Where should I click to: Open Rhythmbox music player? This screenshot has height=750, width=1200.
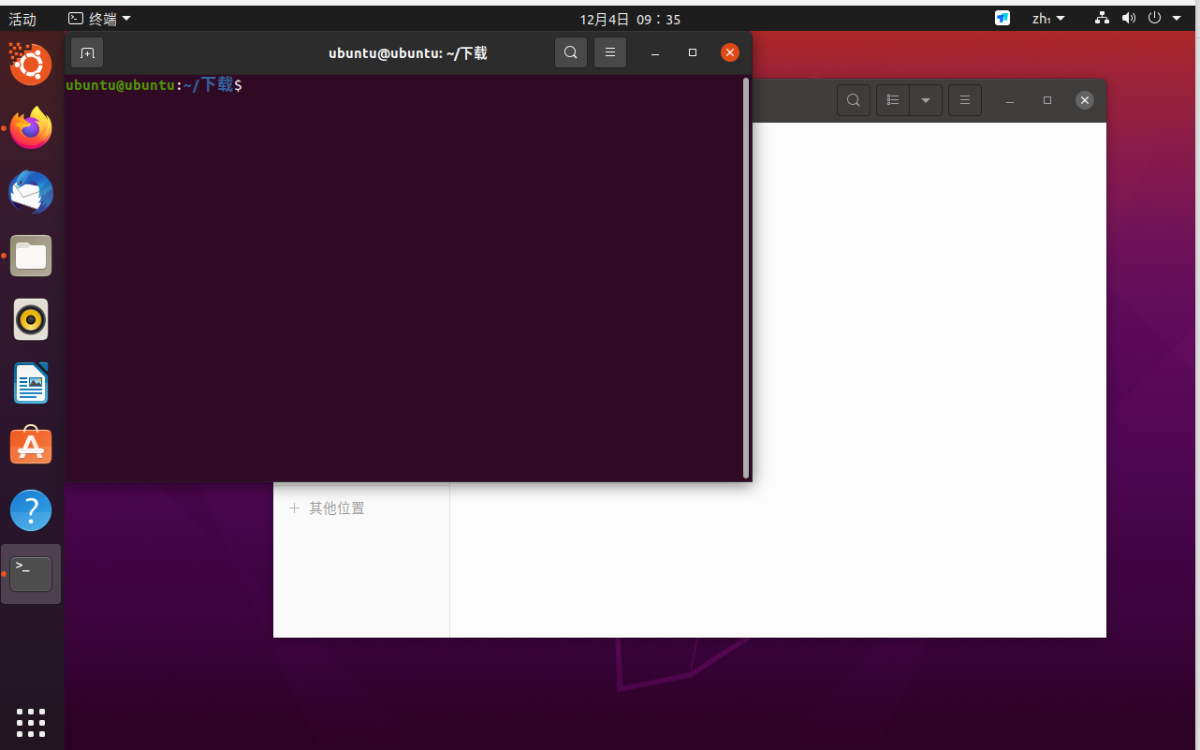point(31,320)
